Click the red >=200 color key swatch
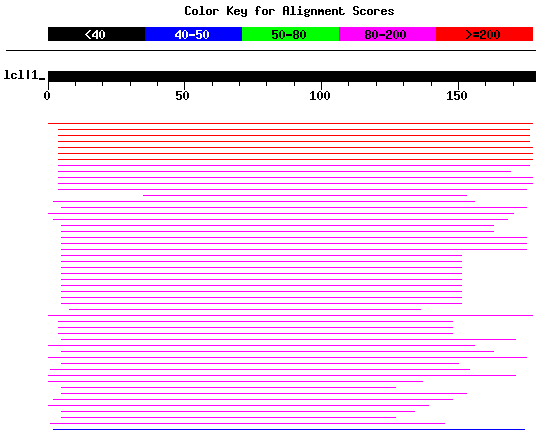The image size is (539, 433). tap(484, 34)
